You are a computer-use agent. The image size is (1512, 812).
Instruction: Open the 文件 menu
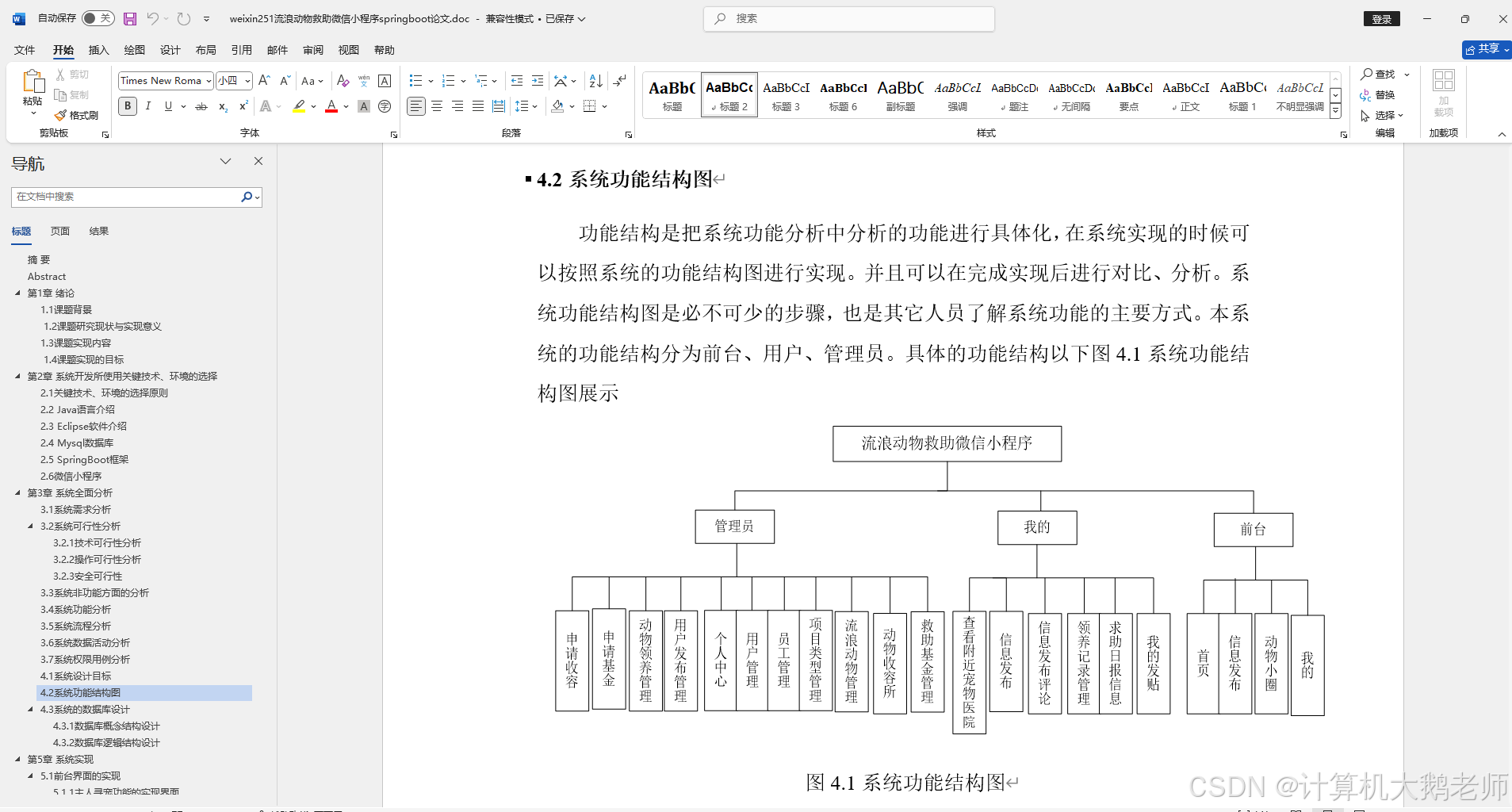(x=25, y=50)
